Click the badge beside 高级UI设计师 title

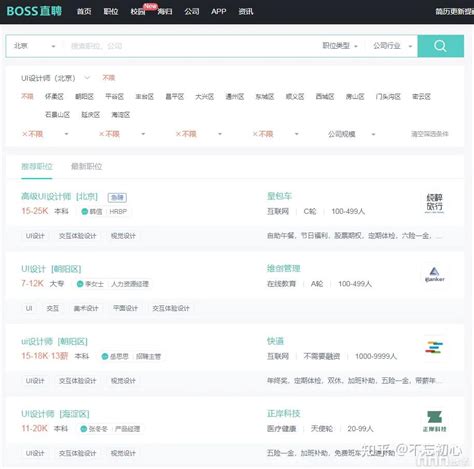117,197
